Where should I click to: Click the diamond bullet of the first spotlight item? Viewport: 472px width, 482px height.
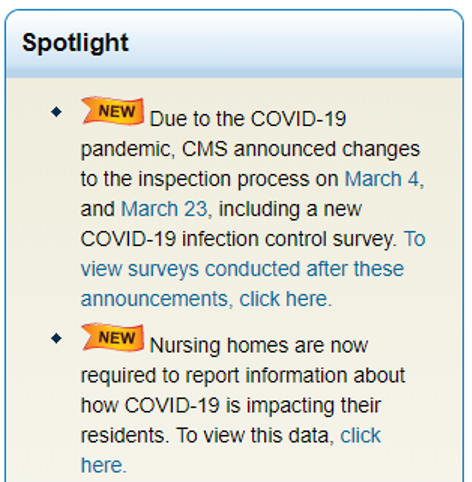pyautogui.click(x=56, y=112)
